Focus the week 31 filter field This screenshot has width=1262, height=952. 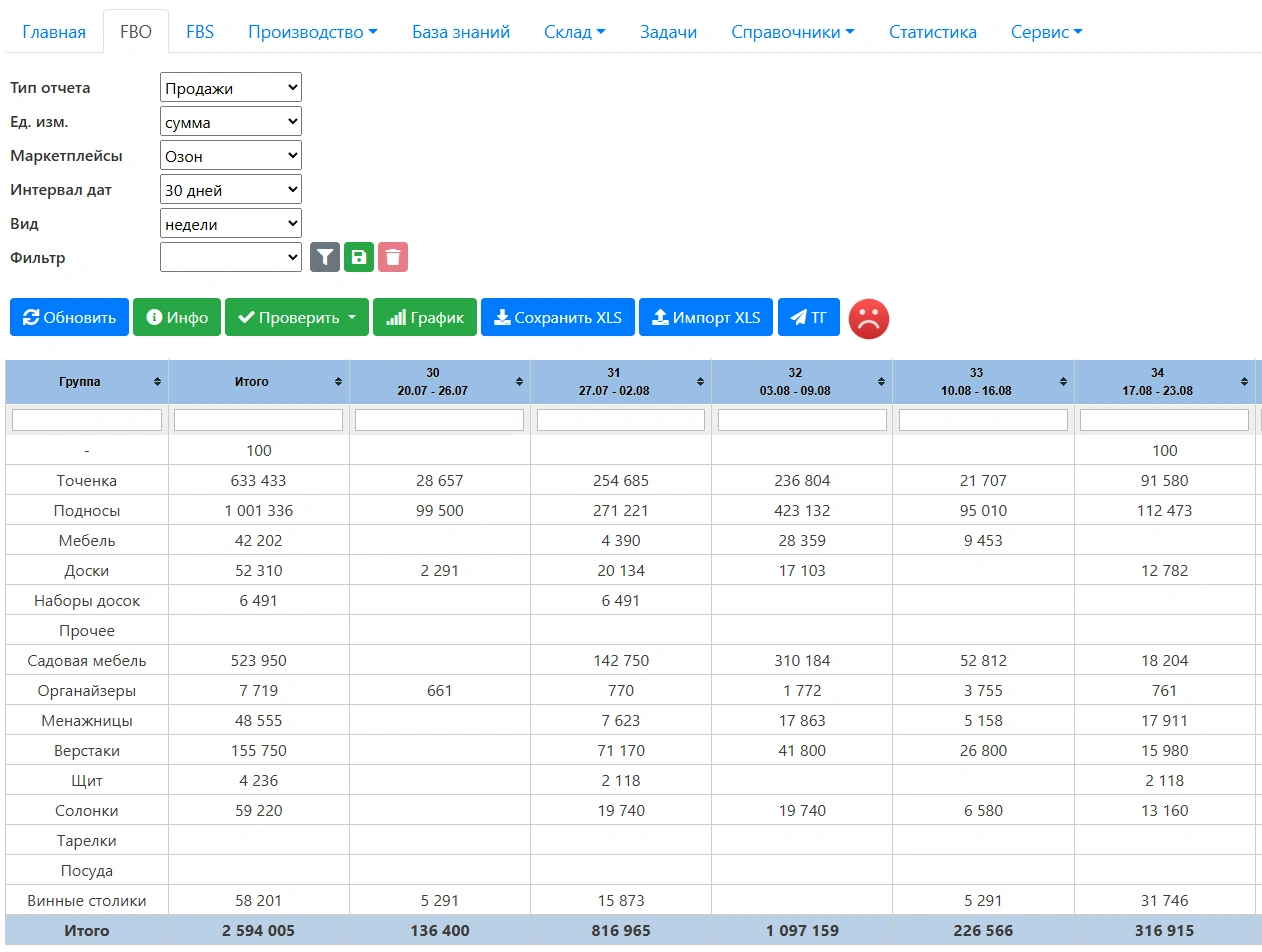tap(621, 420)
